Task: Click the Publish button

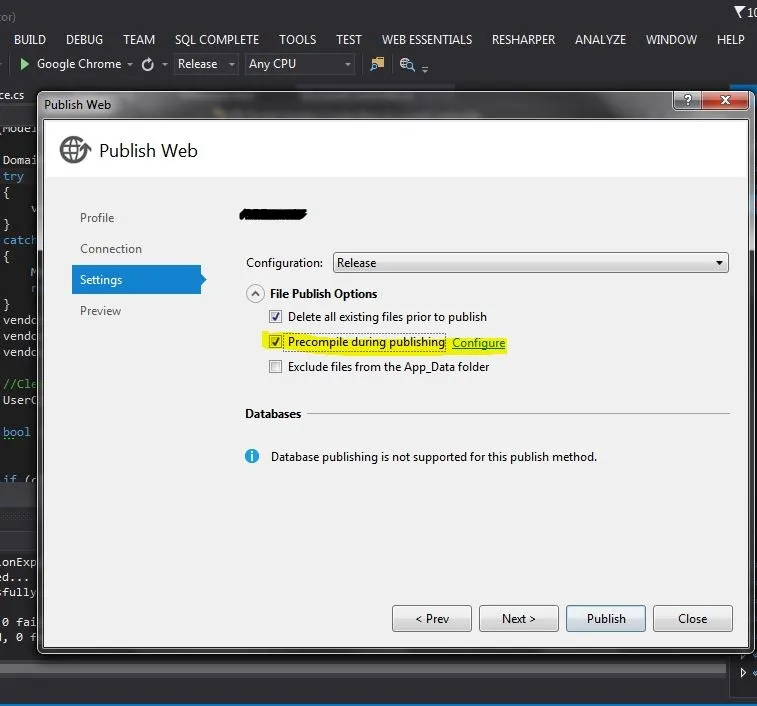Action: click(x=606, y=618)
